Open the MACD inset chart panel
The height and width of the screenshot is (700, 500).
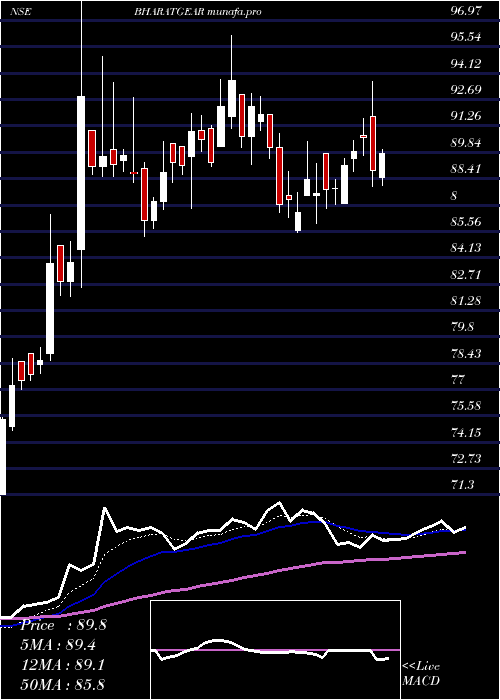click(275, 650)
